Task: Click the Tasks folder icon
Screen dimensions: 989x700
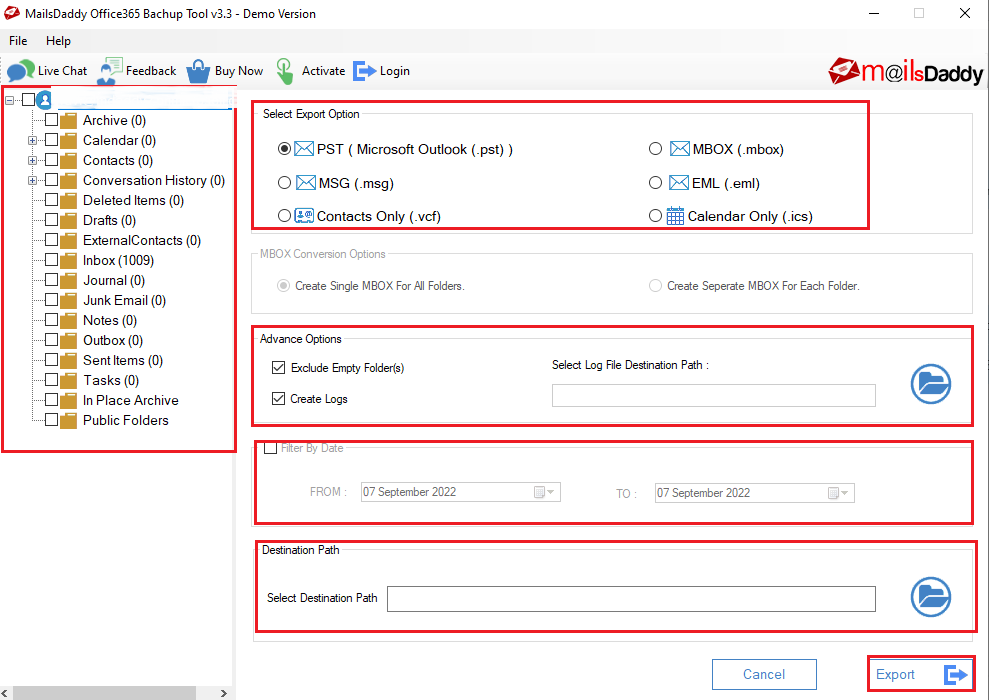Action: pos(68,380)
